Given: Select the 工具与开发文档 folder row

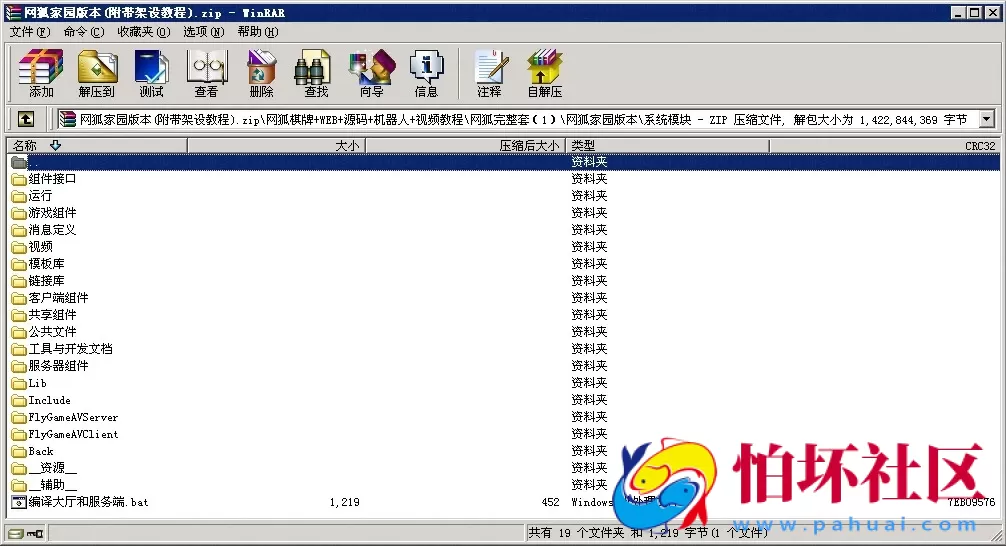Looking at the screenshot, I should (504, 349).
